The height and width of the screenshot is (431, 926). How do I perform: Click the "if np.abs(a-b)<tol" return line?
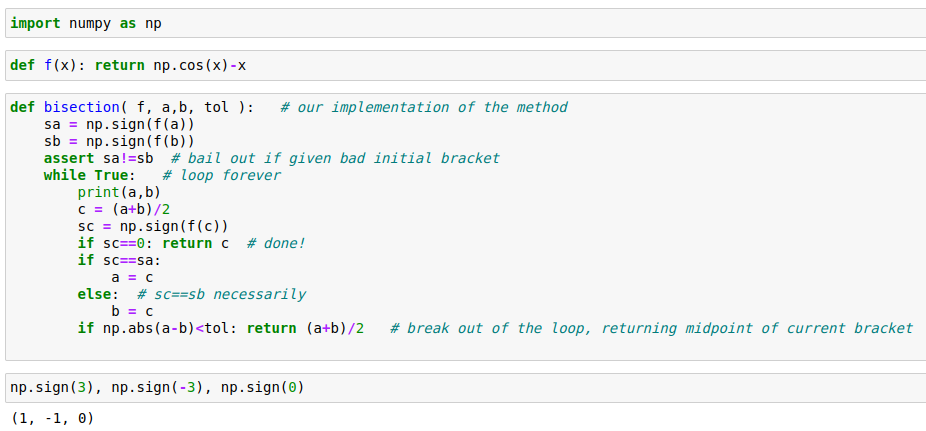tap(220, 328)
